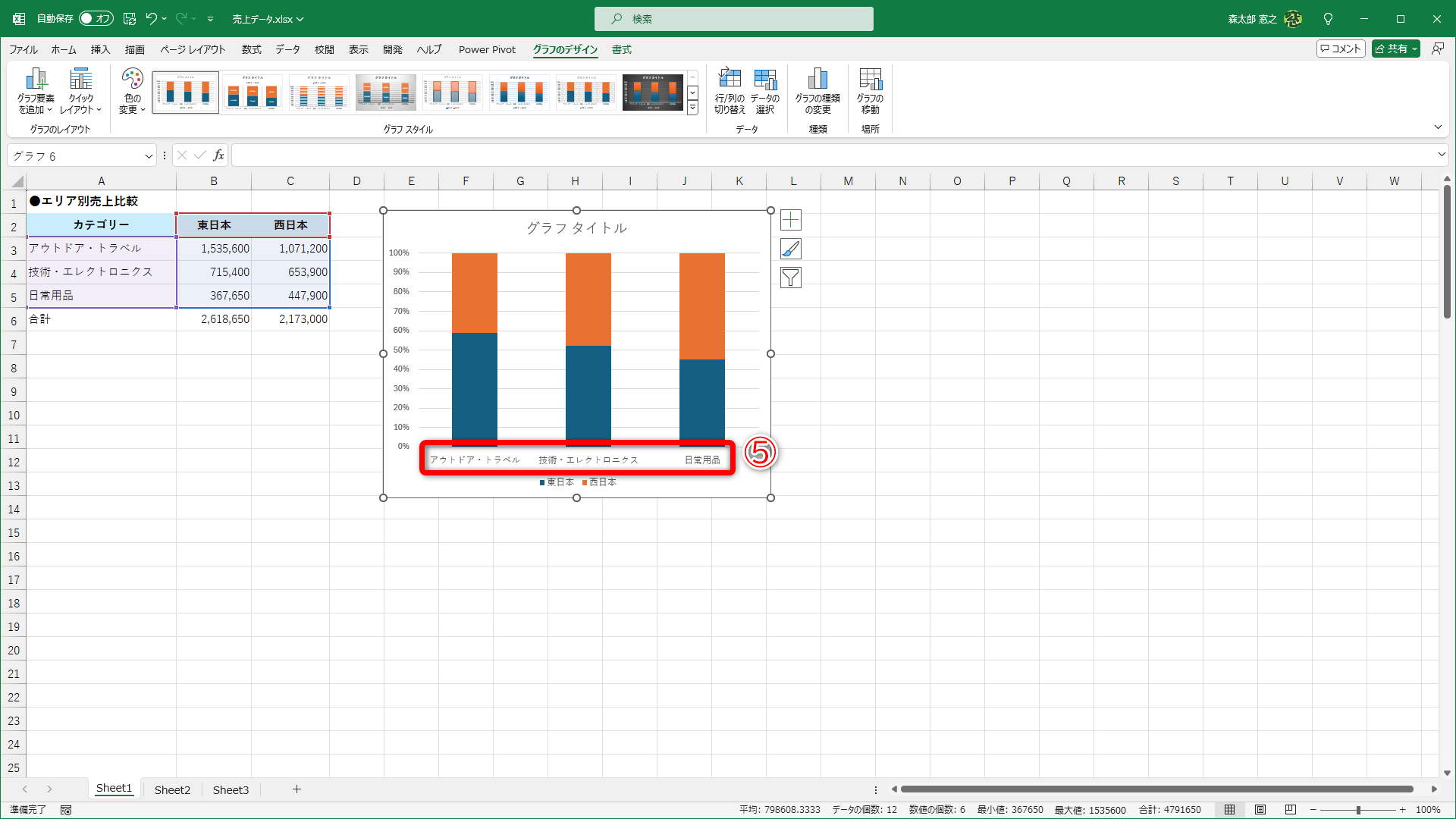Open the chart filters funnel button
The image size is (1456, 819).
click(x=790, y=278)
